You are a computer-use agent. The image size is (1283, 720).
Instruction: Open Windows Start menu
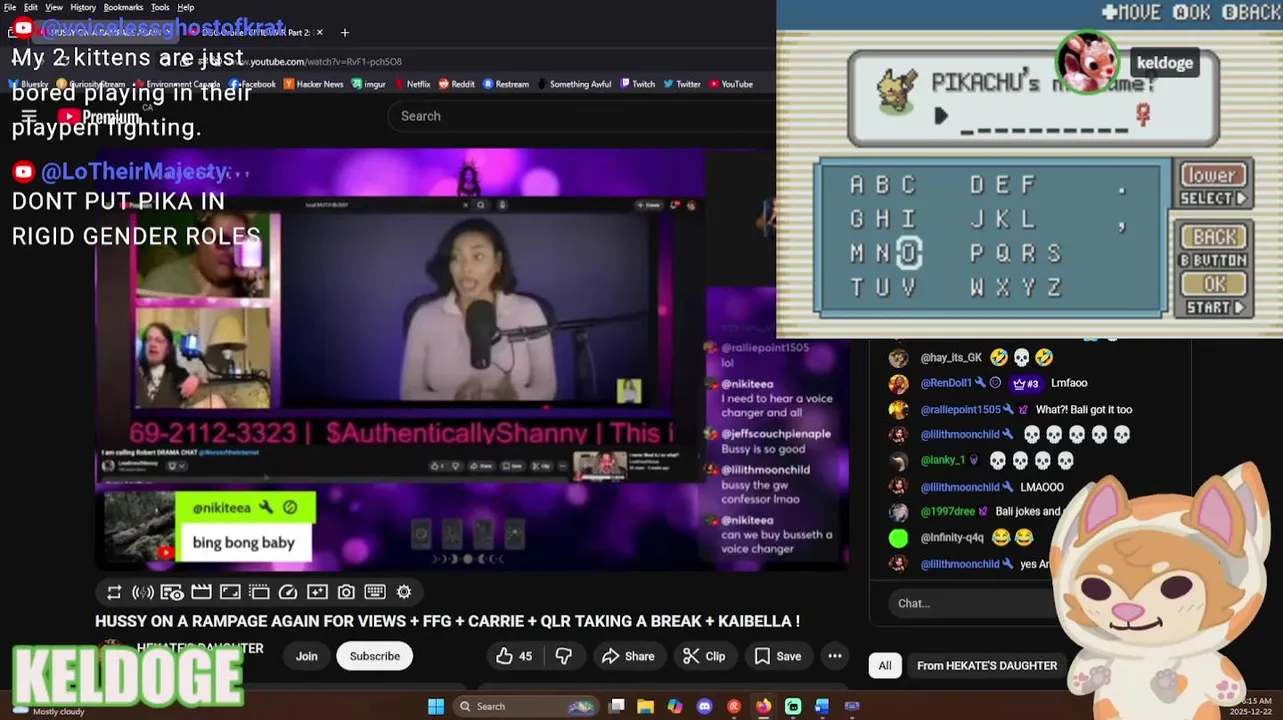[436, 706]
